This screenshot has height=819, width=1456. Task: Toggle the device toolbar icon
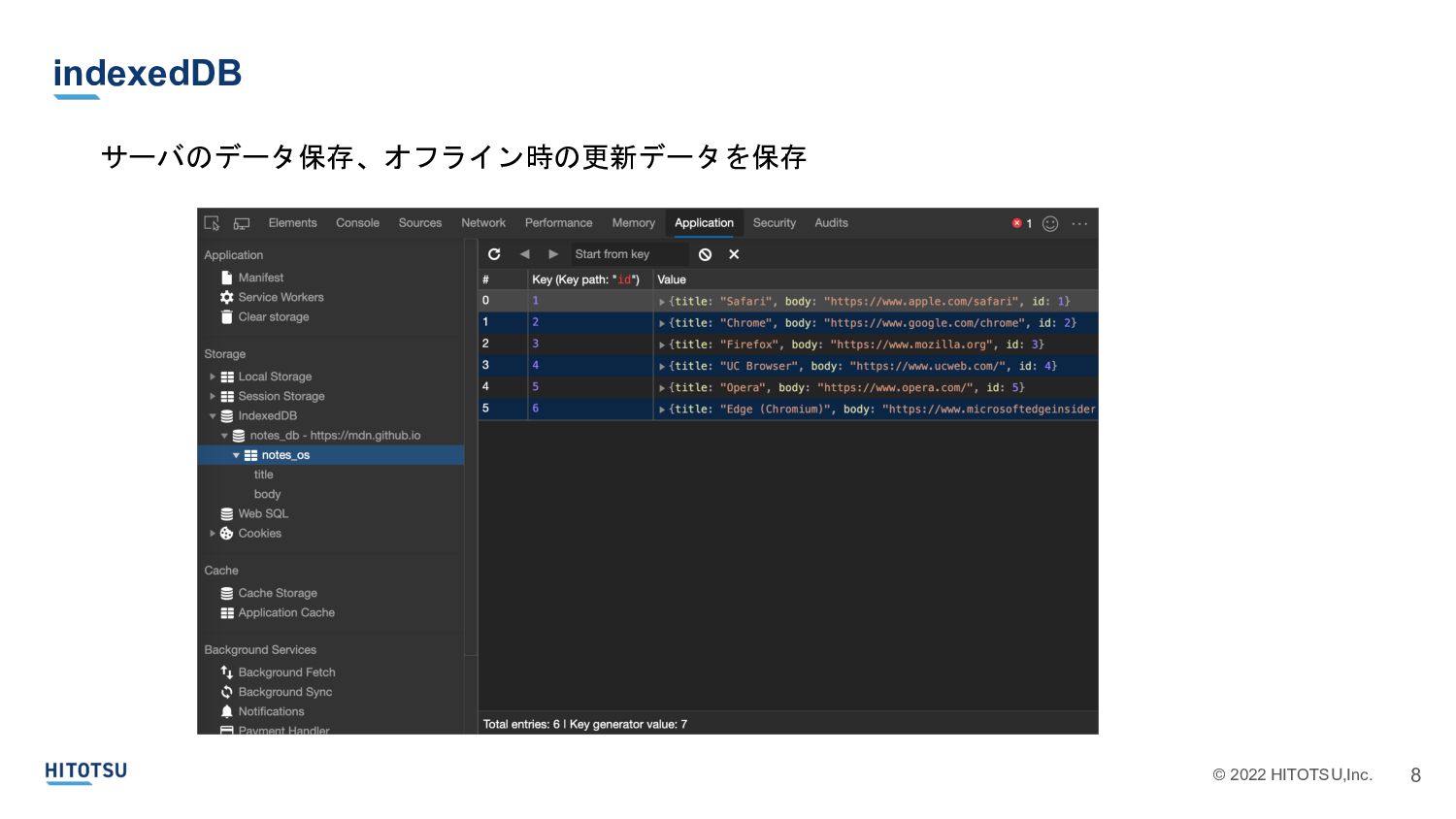pyautogui.click(x=242, y=223)
